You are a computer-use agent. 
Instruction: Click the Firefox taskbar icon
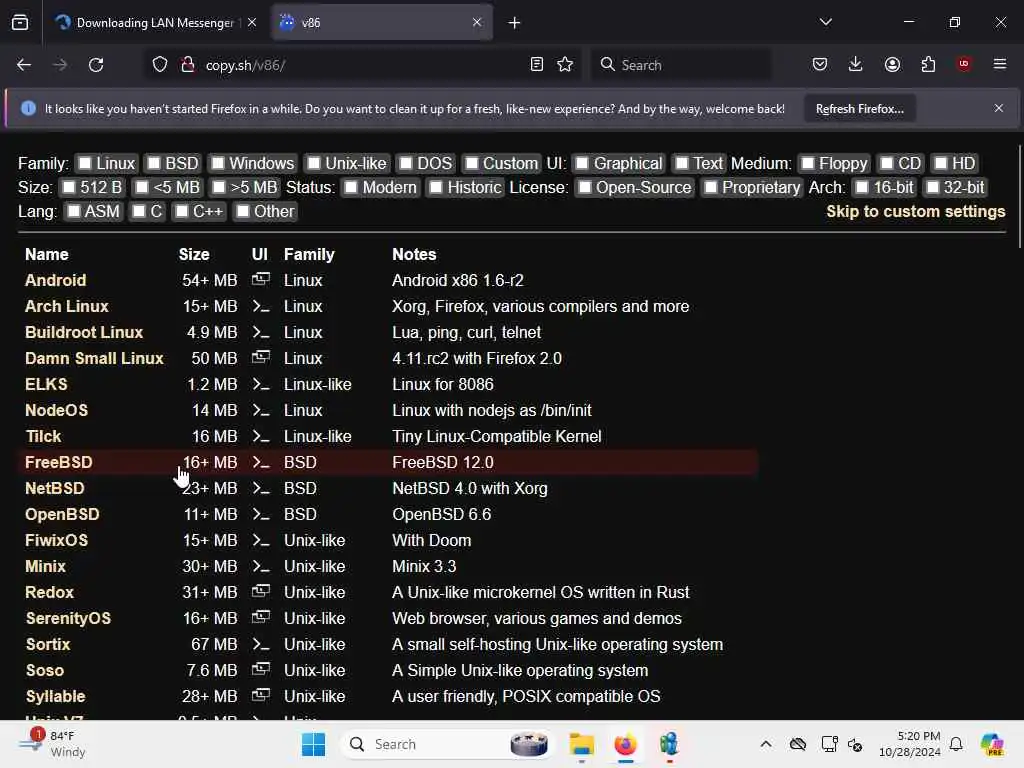[625, 744]
